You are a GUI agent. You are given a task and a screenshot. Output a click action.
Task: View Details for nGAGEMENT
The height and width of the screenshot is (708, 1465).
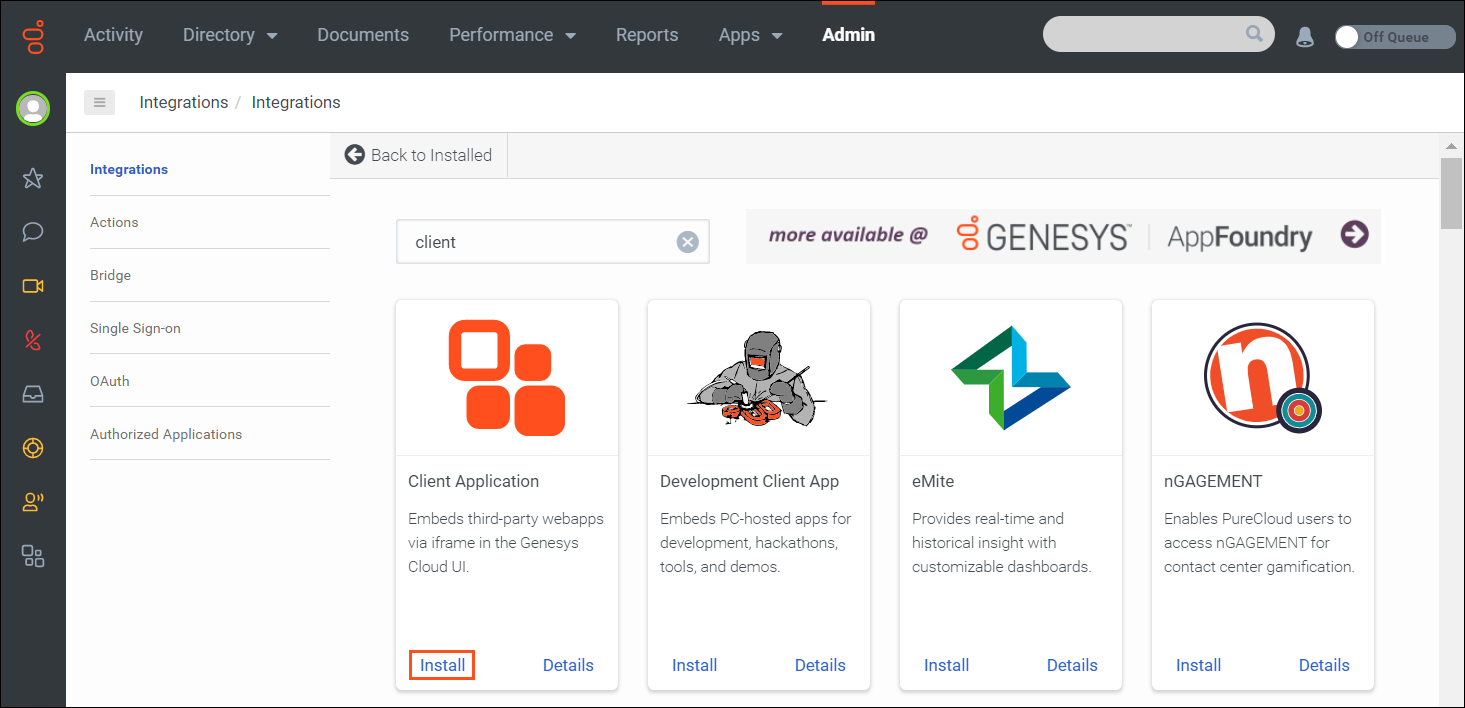click(x=1324, y=665)
